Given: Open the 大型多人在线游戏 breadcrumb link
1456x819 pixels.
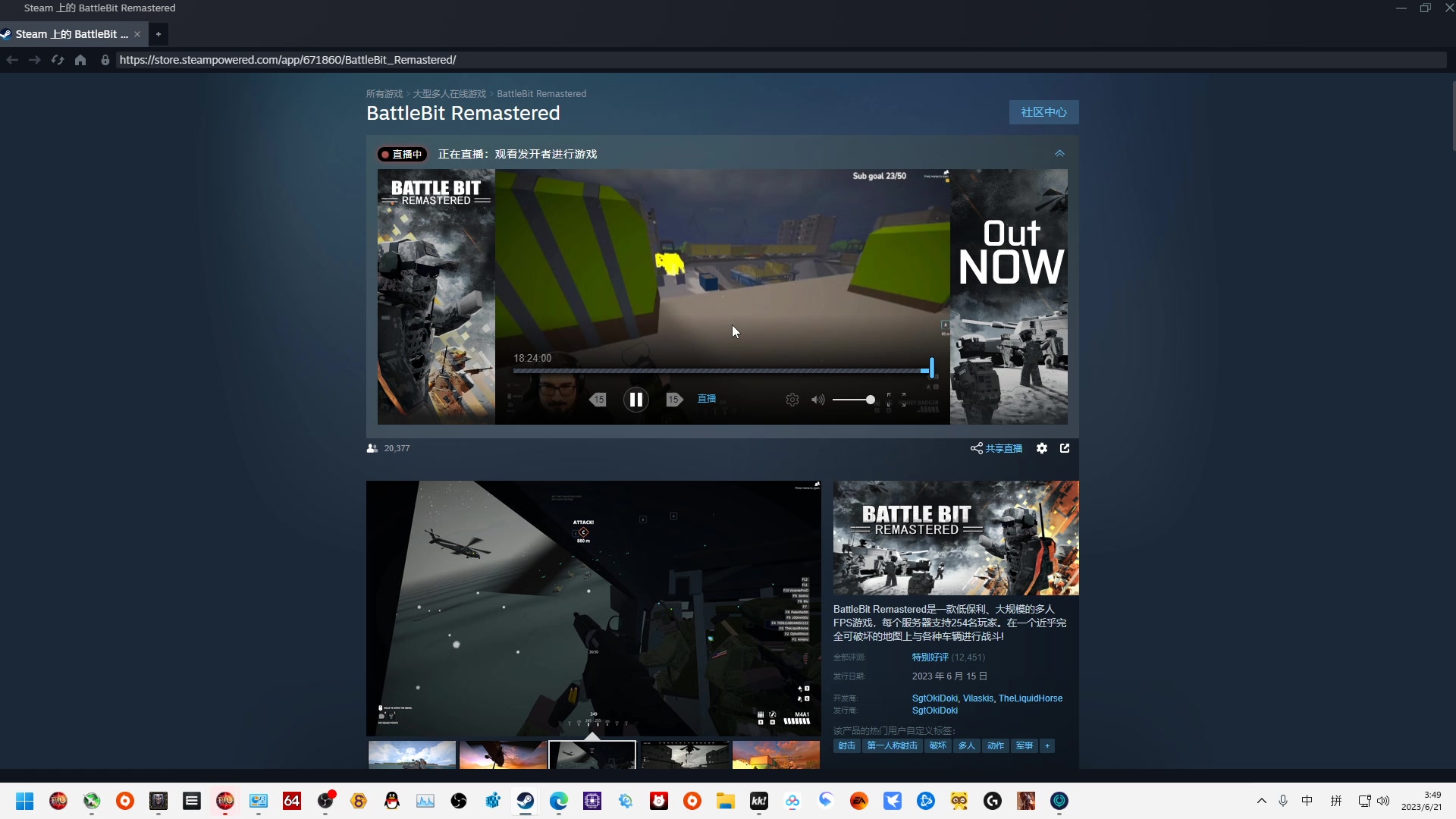Looking at the screenshot, I should point(450,94).
